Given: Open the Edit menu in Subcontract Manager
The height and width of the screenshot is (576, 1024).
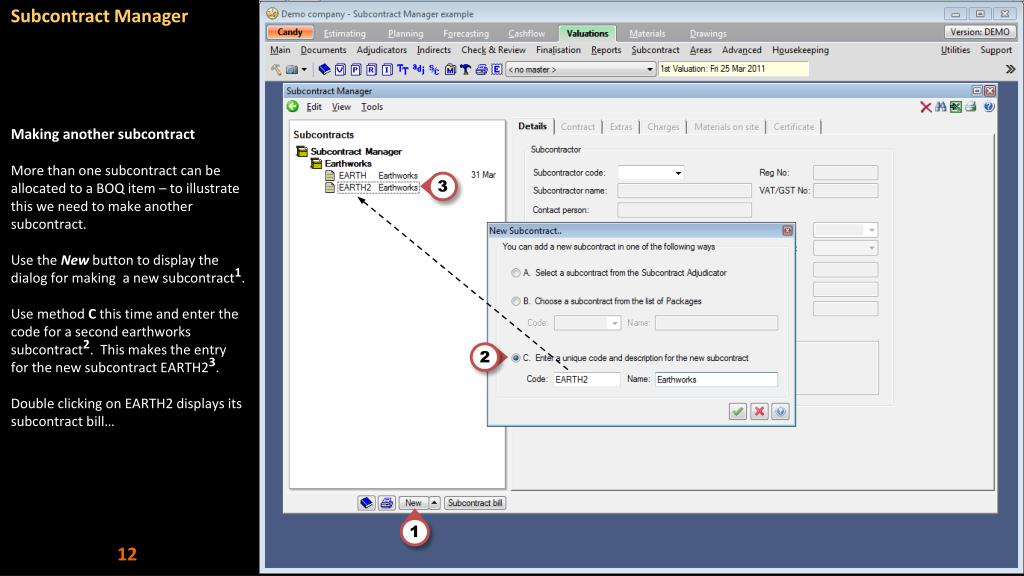Looking at the screenshot, I should [x=314, y=106].
